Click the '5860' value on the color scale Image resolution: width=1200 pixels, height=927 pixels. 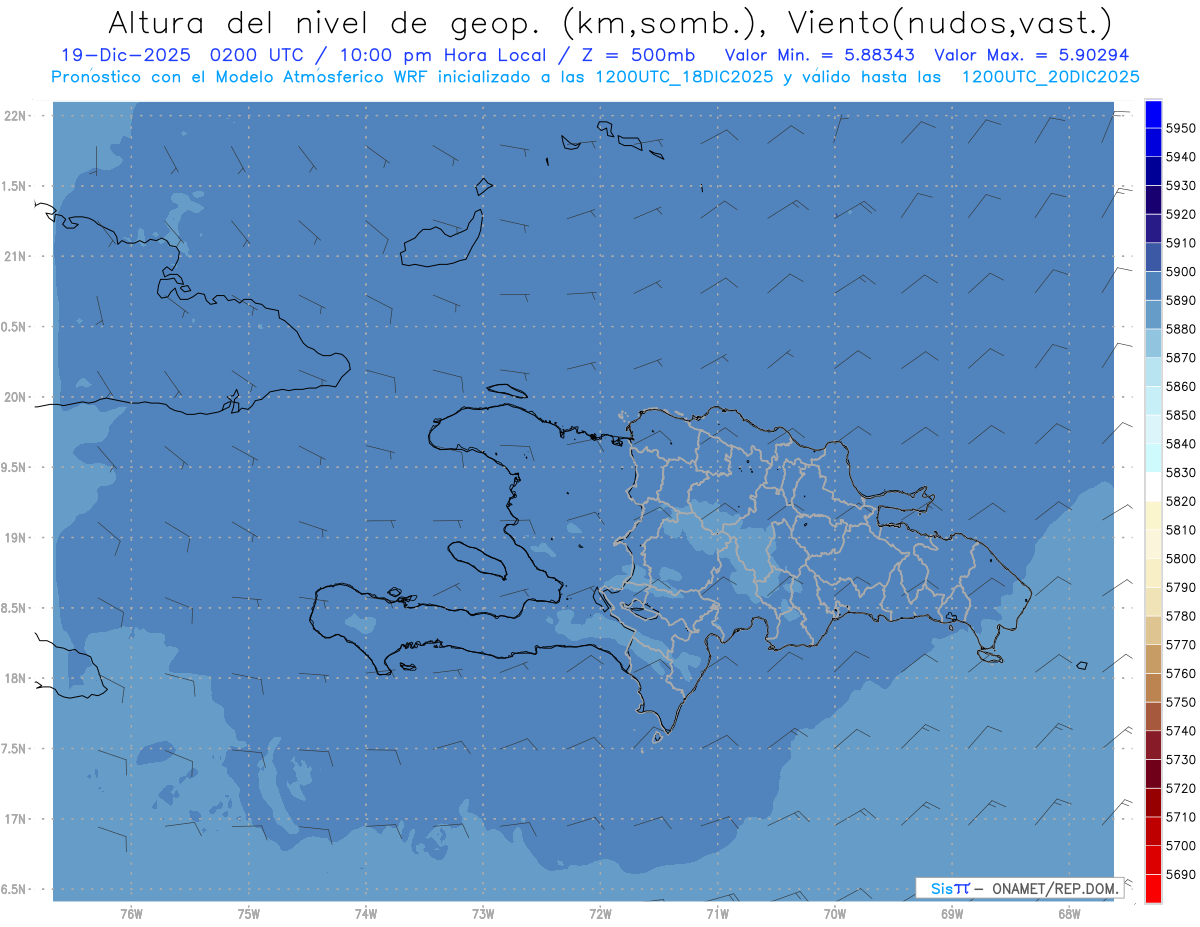1180,386
